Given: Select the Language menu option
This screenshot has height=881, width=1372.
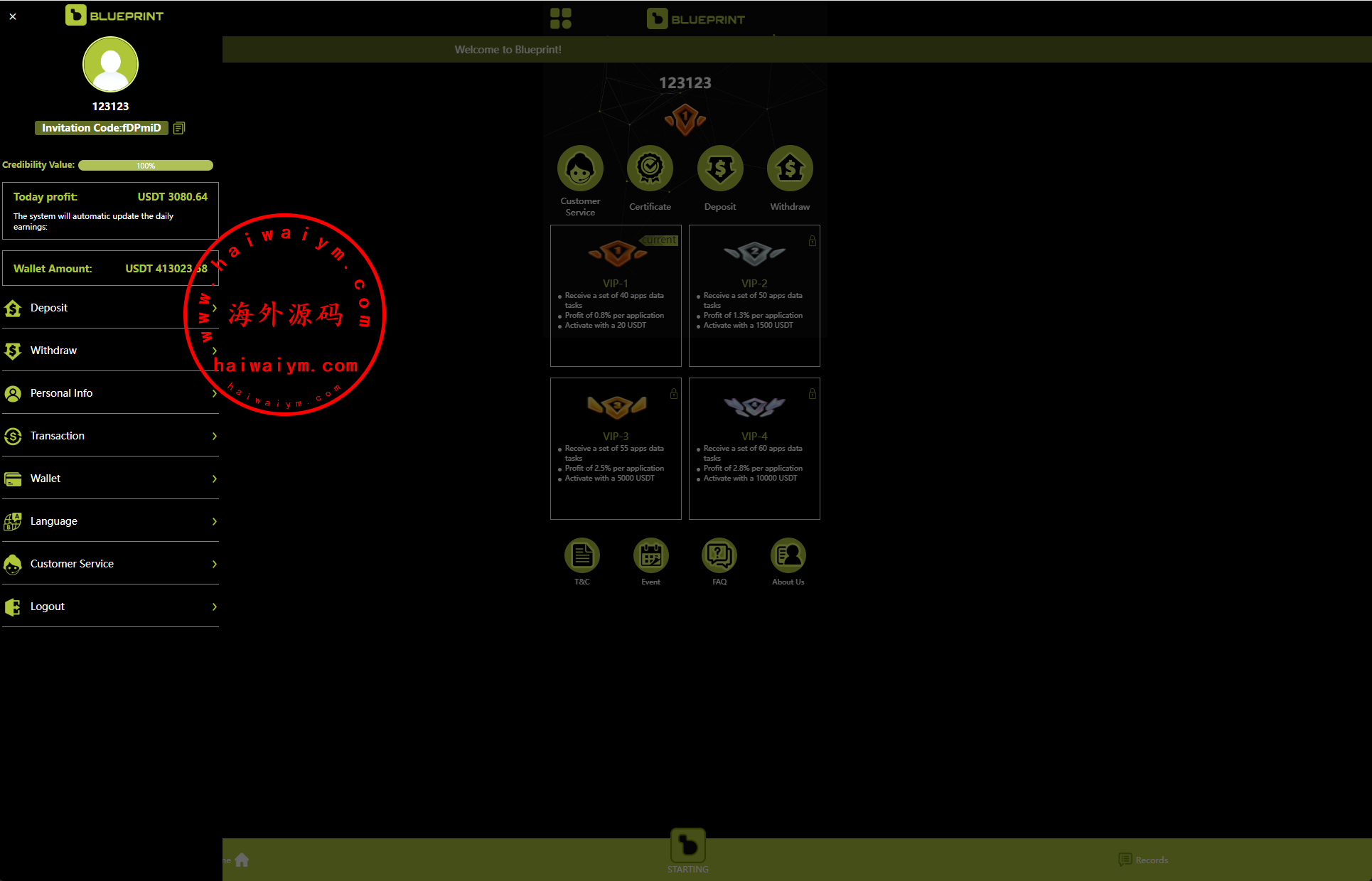Looking at the screenshot, I should point(110,521).
